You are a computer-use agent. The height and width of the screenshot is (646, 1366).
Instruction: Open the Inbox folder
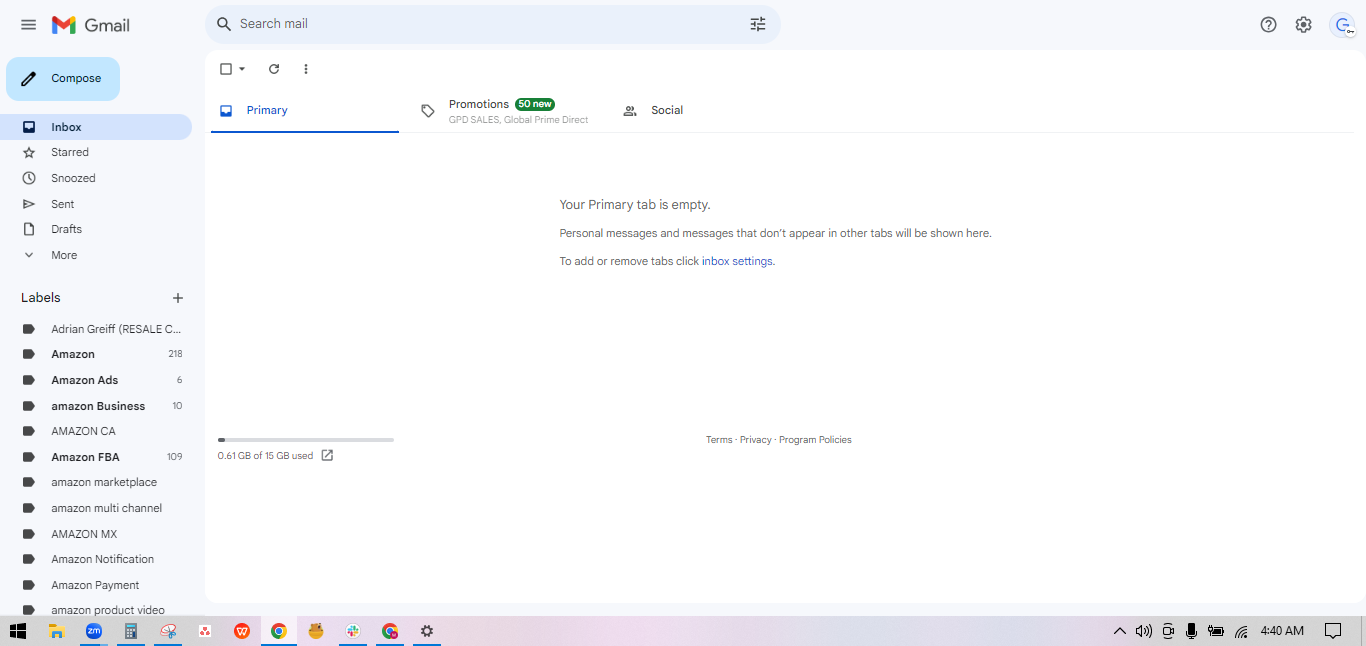click(96, 127)
